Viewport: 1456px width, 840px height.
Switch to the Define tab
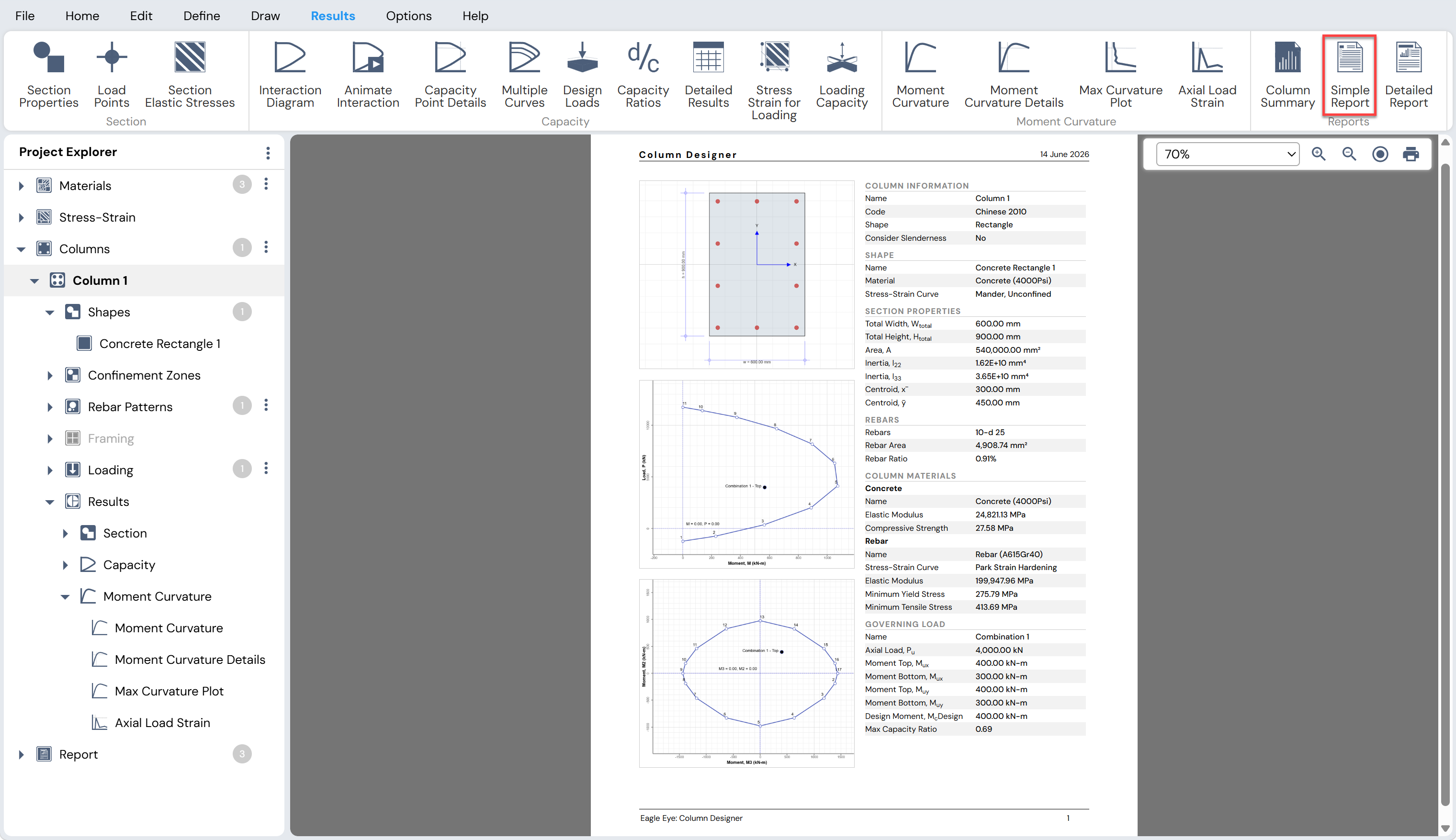click(x=202, y=16)
